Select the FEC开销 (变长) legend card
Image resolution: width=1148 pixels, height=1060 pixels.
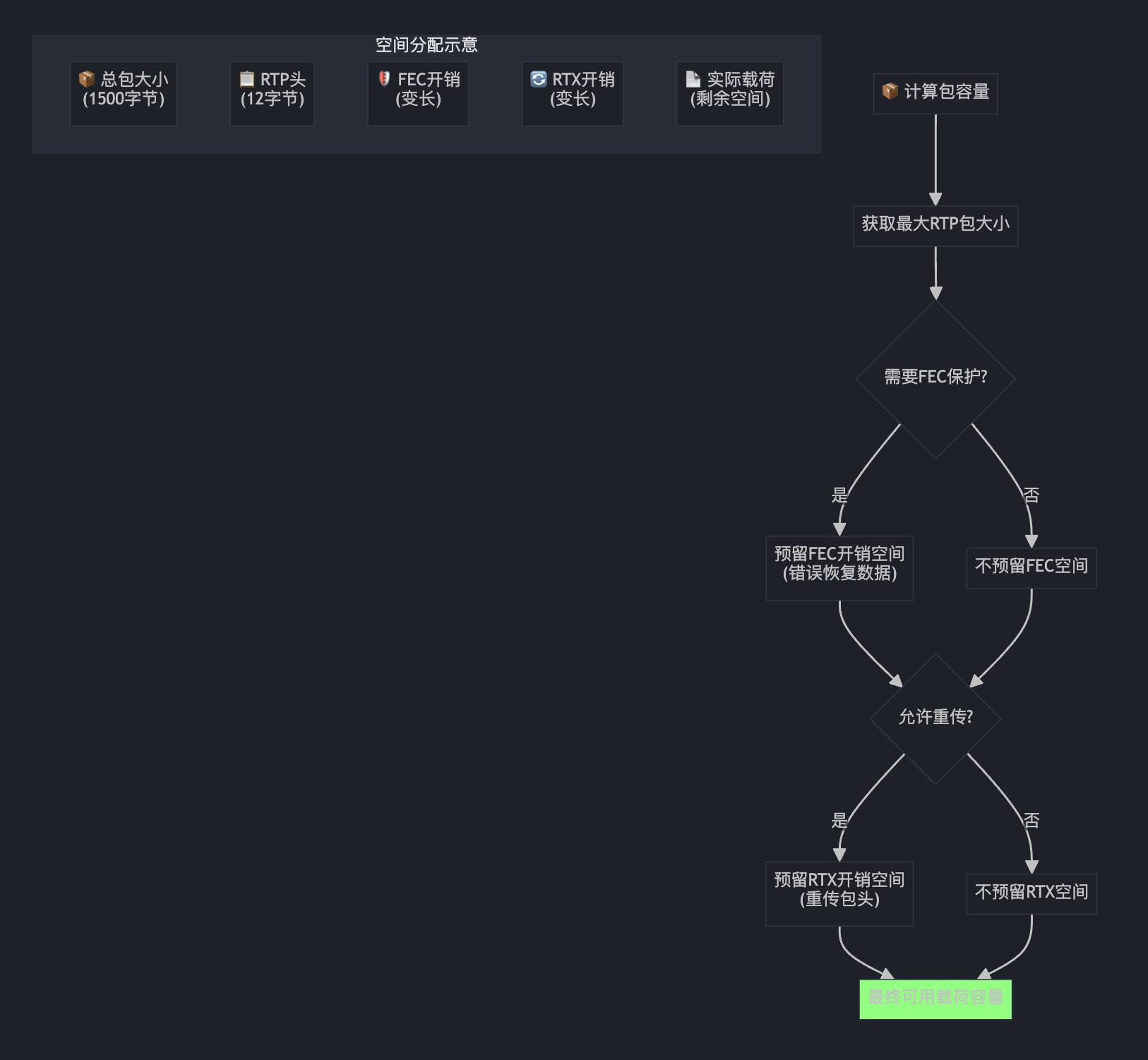(x=418, y=92)
